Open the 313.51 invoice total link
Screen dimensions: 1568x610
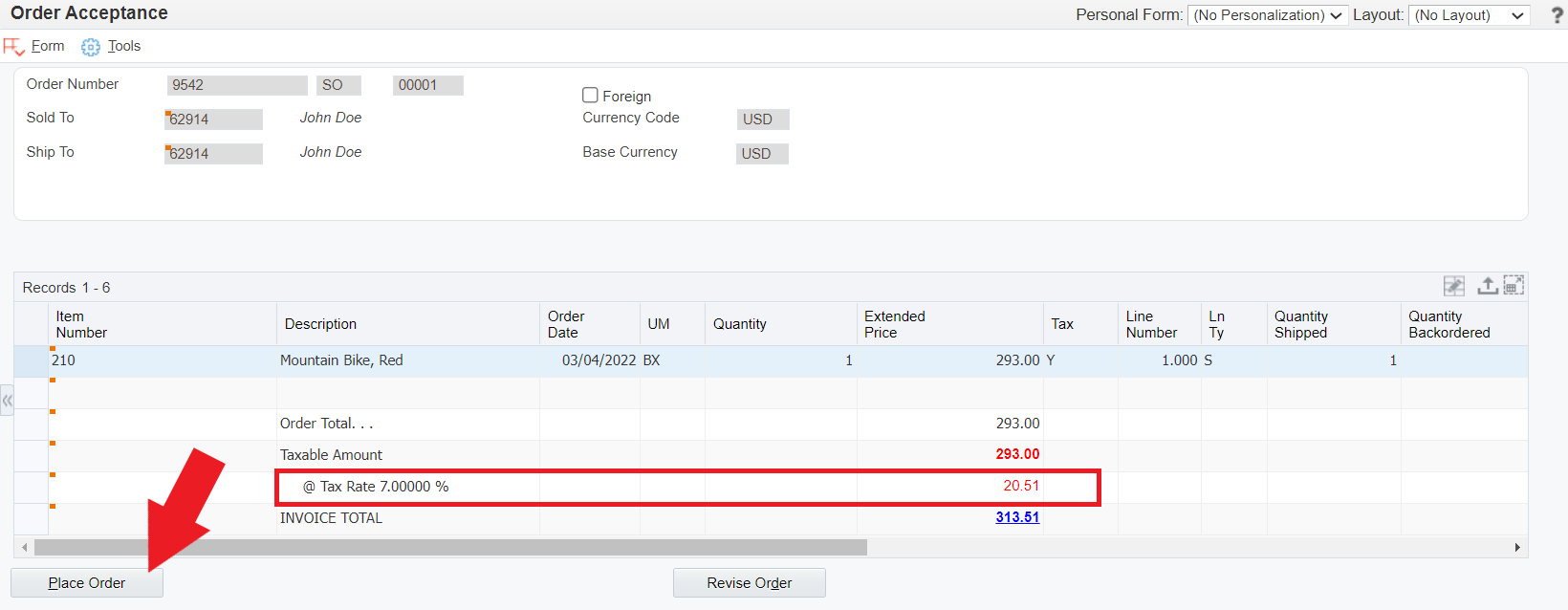[1017, 517]
